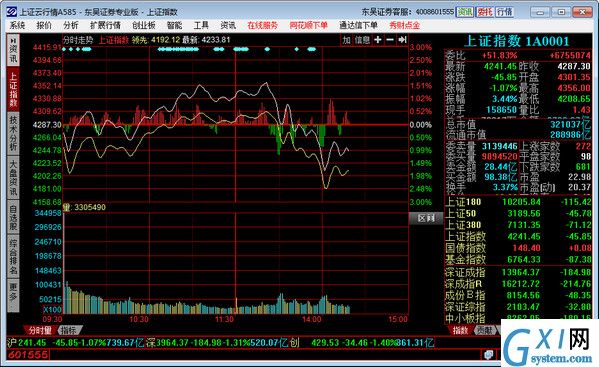
Task: Click the 深证综指 row
Action: coord(518,307)
